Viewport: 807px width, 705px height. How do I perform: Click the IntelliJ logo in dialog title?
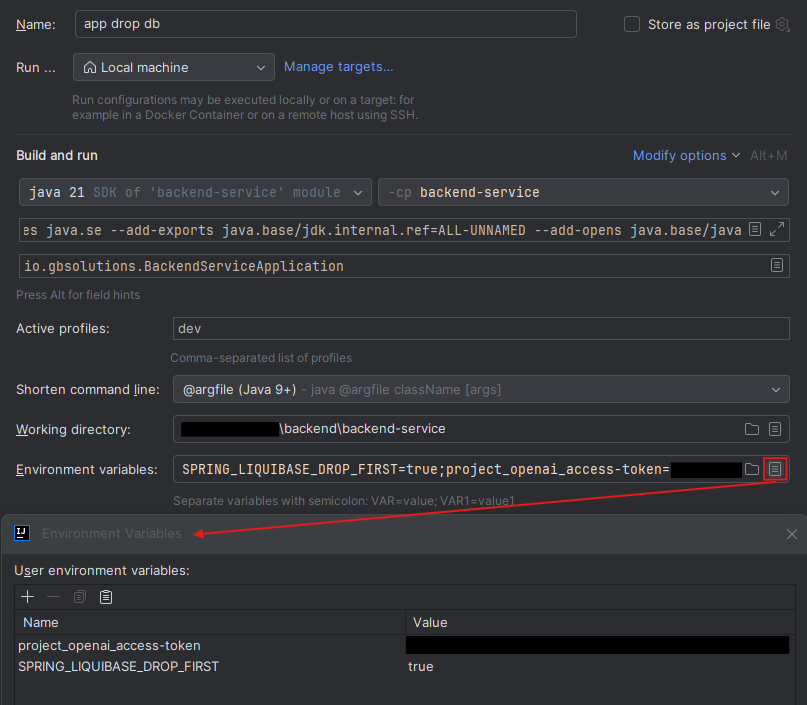click(22, 533)
